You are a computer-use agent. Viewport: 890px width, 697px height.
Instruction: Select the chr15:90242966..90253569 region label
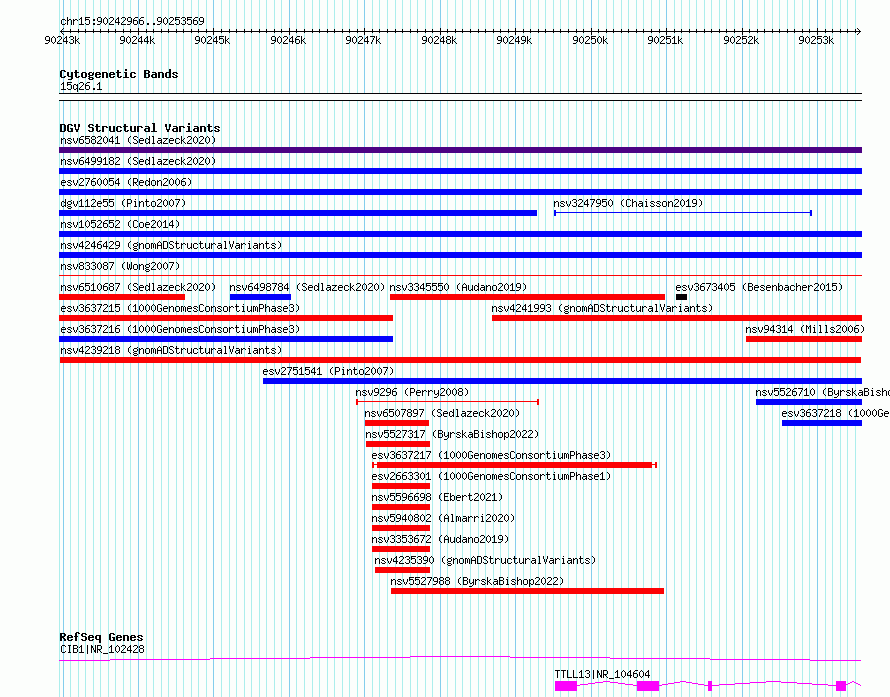[x=132, y=22]
